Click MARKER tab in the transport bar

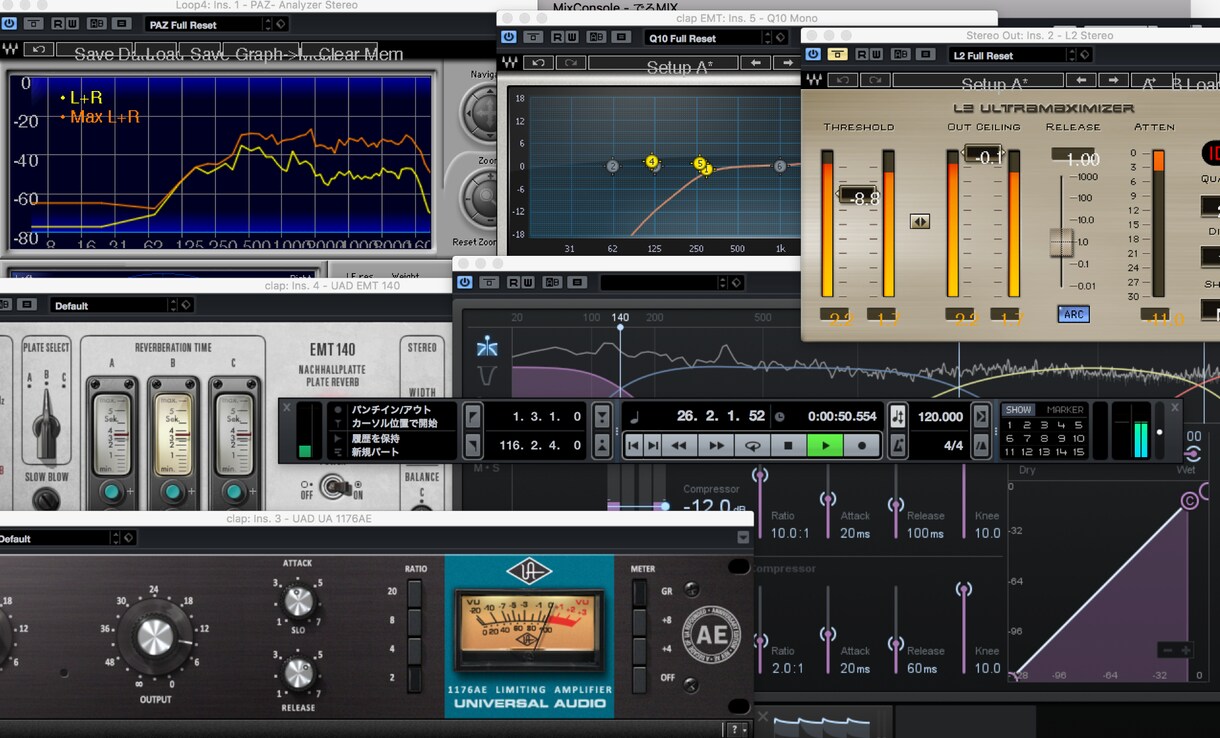point(1064,410)
